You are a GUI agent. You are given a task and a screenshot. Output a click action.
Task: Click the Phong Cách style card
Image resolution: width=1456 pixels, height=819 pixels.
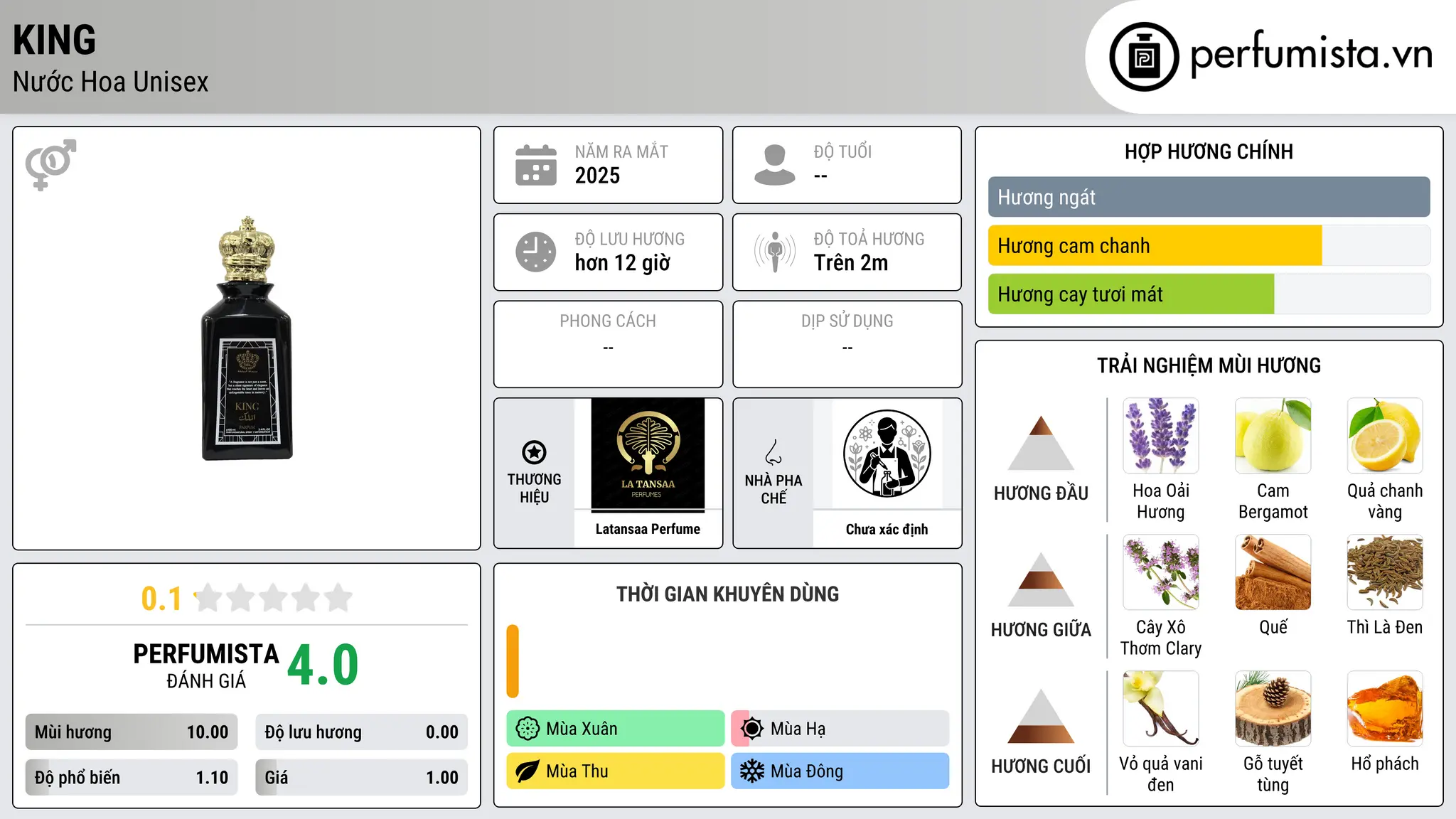coord(608,344)
